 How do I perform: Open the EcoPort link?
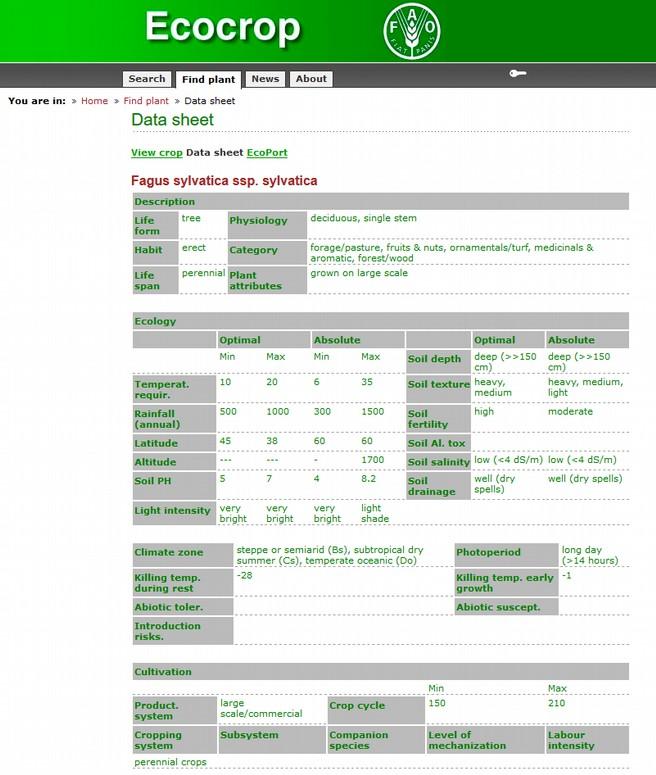(x=267, y=153)
